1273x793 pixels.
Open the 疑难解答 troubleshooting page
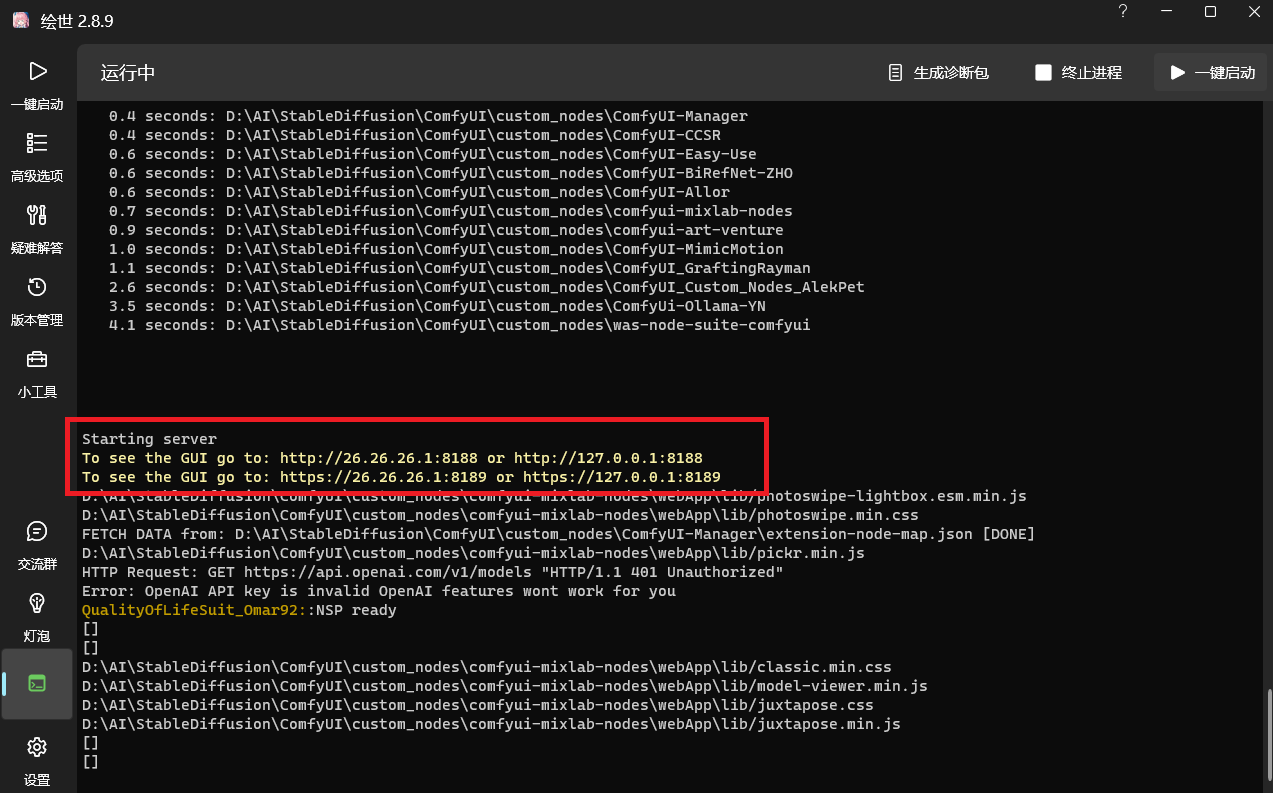click(x=37, y=229)
